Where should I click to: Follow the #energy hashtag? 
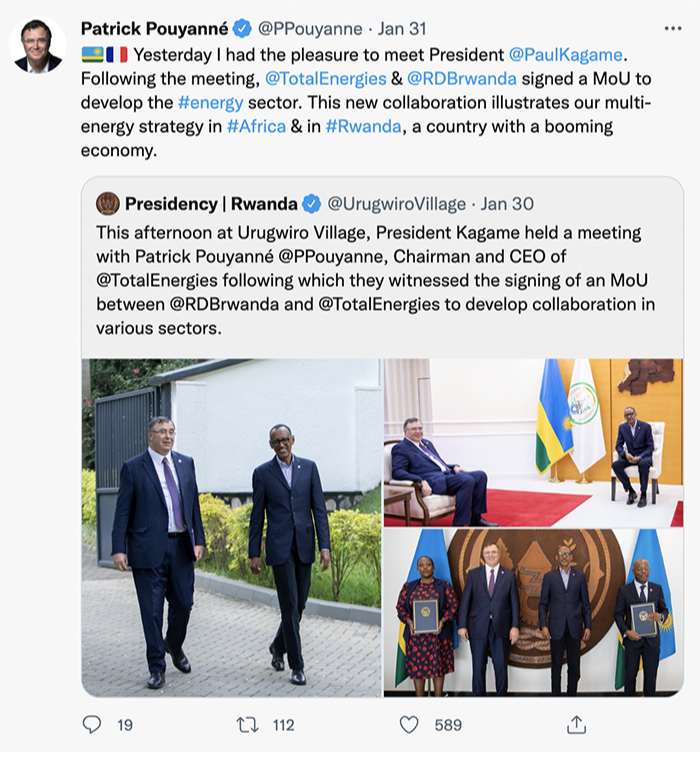point(211,103)
